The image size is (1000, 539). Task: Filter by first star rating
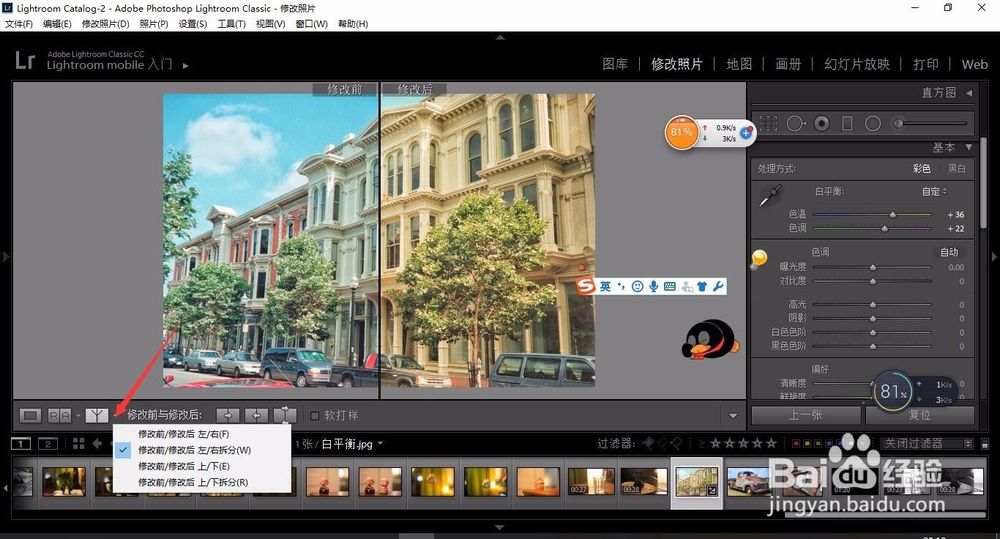[x=715, y=443]
